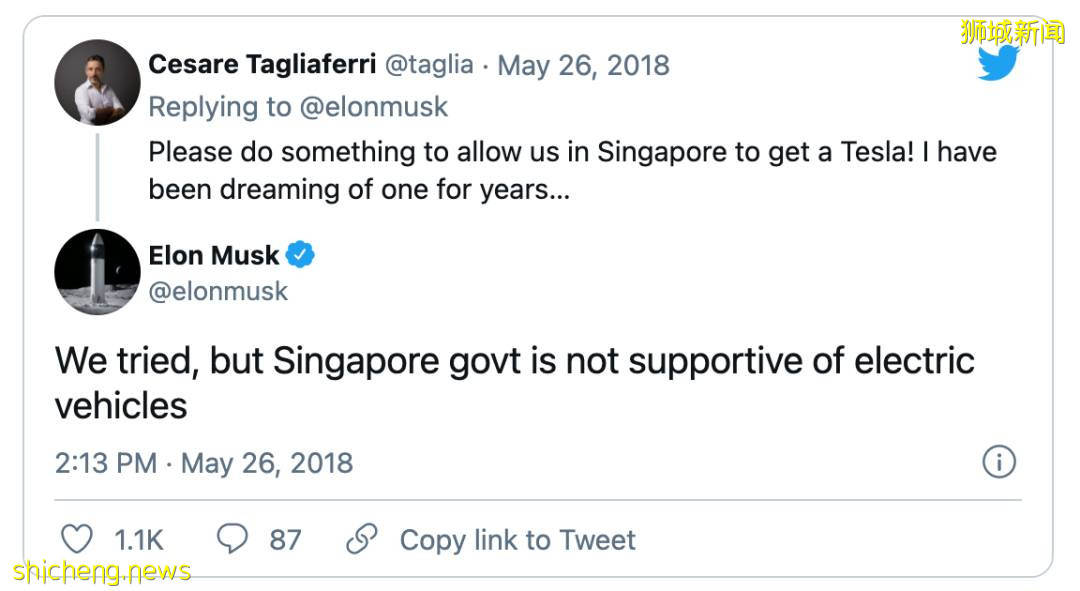Click the 87 replies count
The width and height of the screenshot is (1080, 591).
tap(285, 540)
